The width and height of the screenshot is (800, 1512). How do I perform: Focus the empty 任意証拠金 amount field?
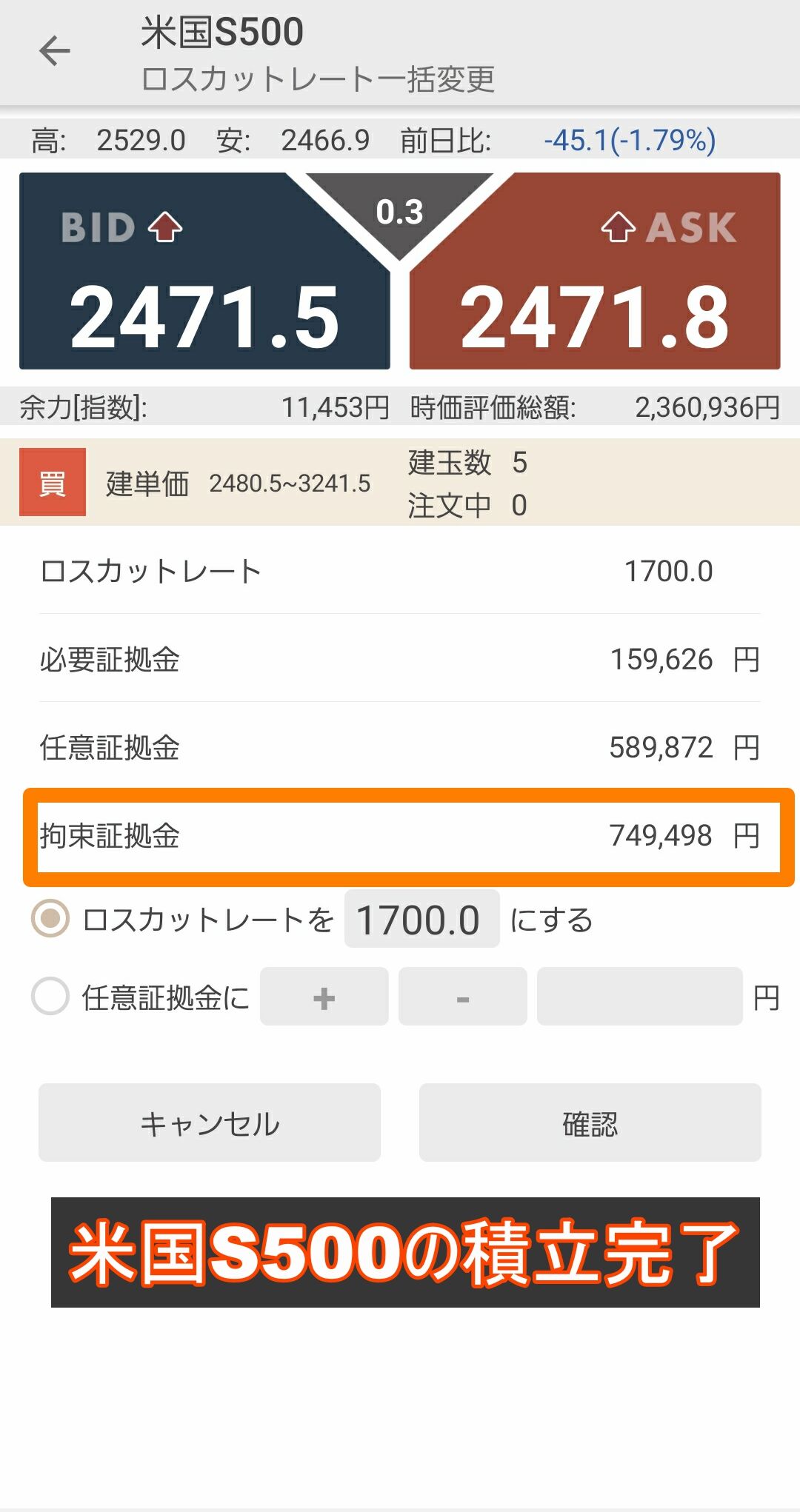pyautogui.click(x=640, y=997)
